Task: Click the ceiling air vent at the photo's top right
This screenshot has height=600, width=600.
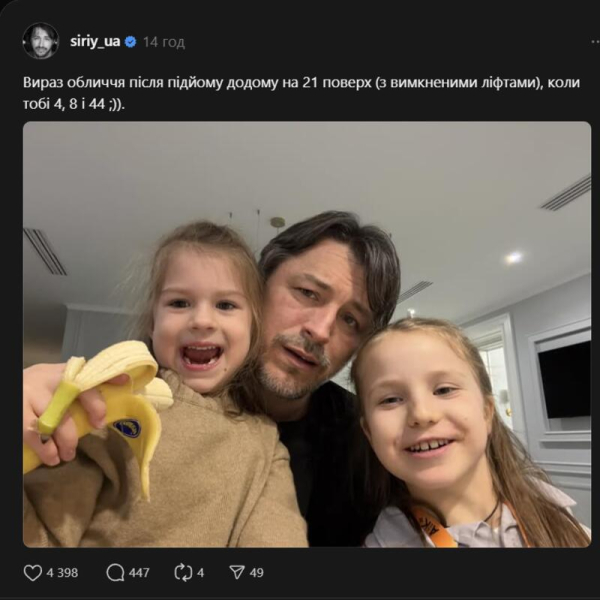Action: pyautogui.click(x=565, y=193)
